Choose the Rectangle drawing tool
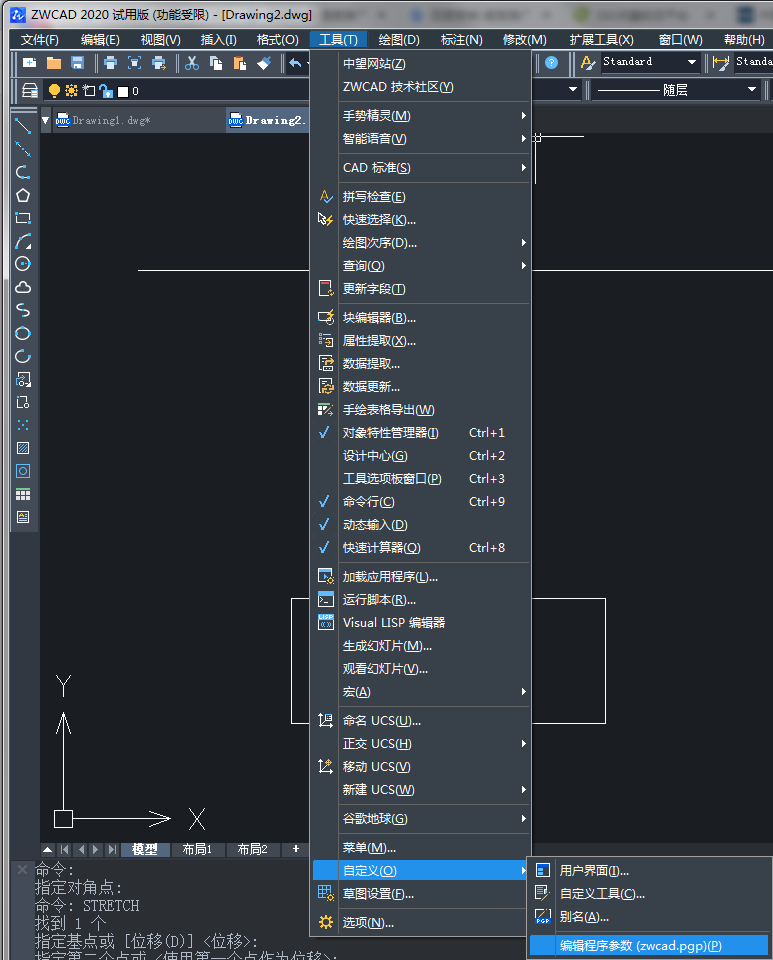773x960 pixels. 23,218
